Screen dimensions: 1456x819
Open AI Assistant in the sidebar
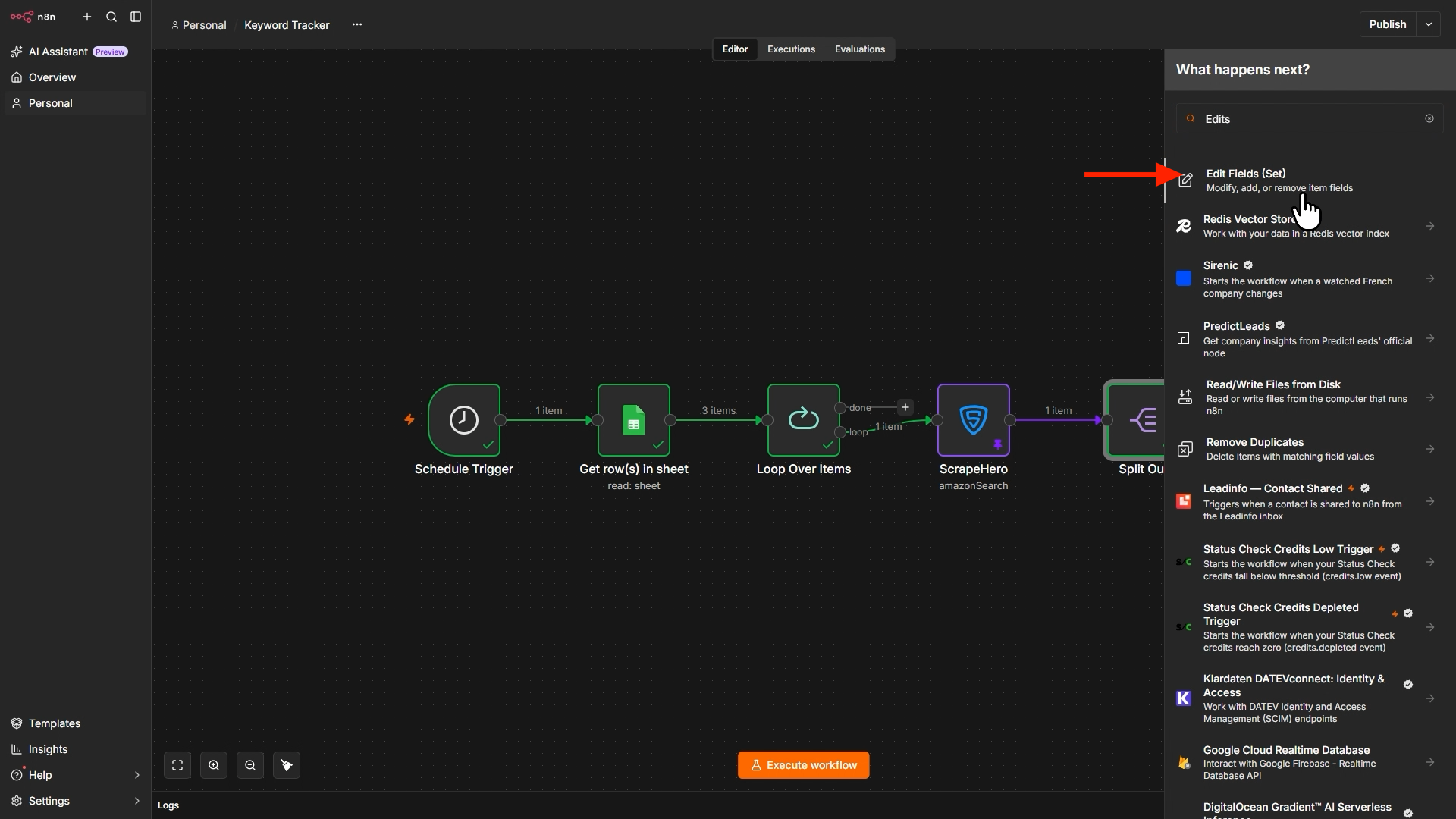[75, 52]
